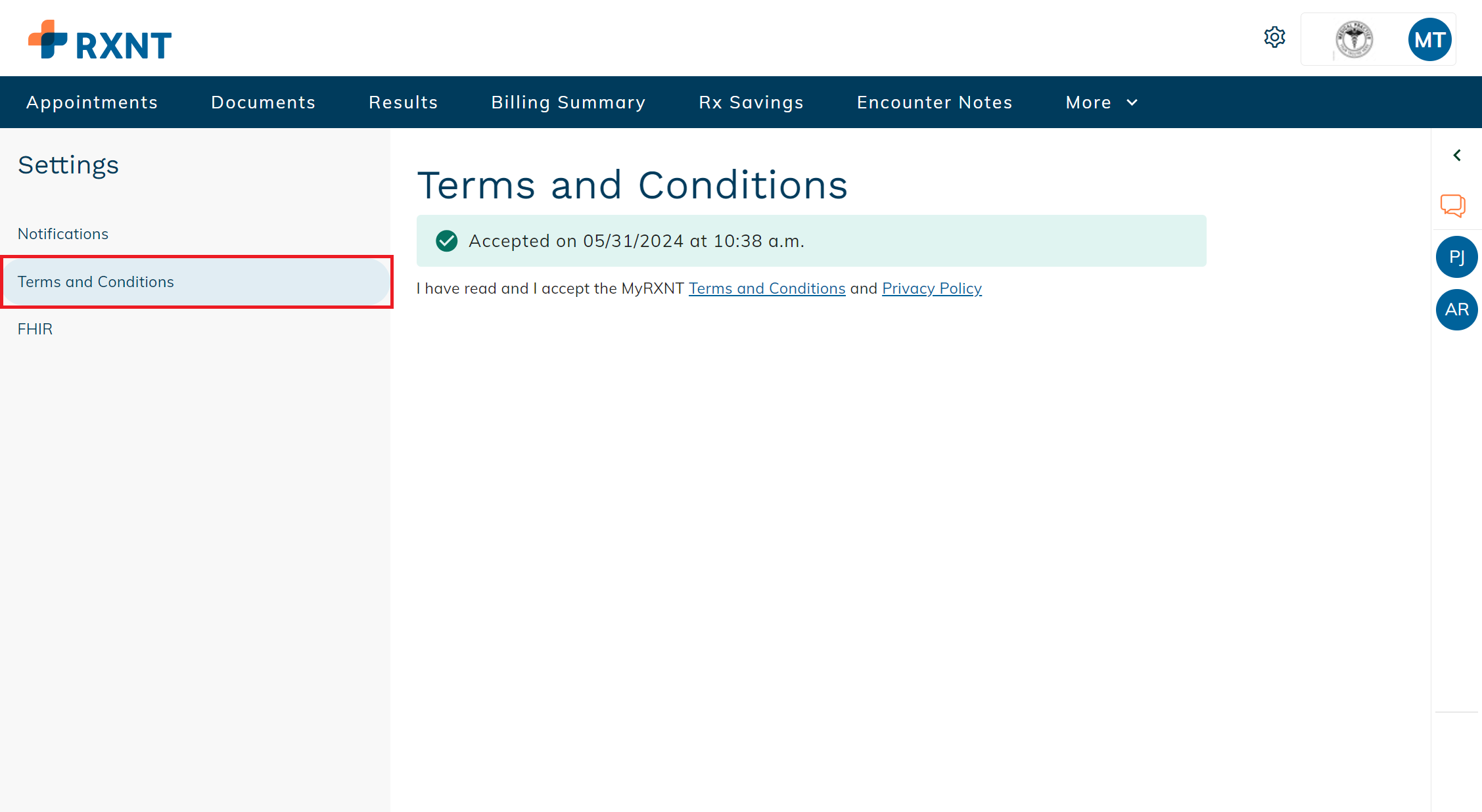This screenshot has height=812, width=1482.
Task: Open the chat messages icon
Action: point(1453,206)
